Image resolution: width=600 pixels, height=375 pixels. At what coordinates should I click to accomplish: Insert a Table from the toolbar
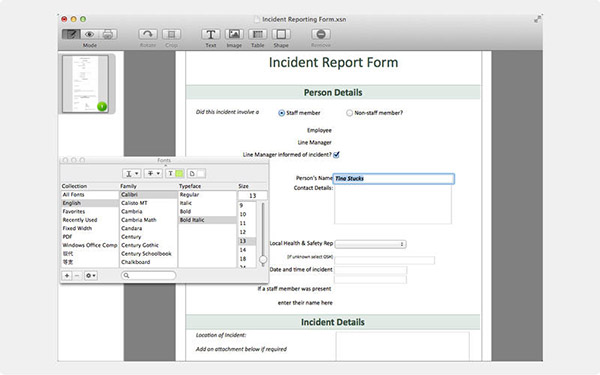258,34
